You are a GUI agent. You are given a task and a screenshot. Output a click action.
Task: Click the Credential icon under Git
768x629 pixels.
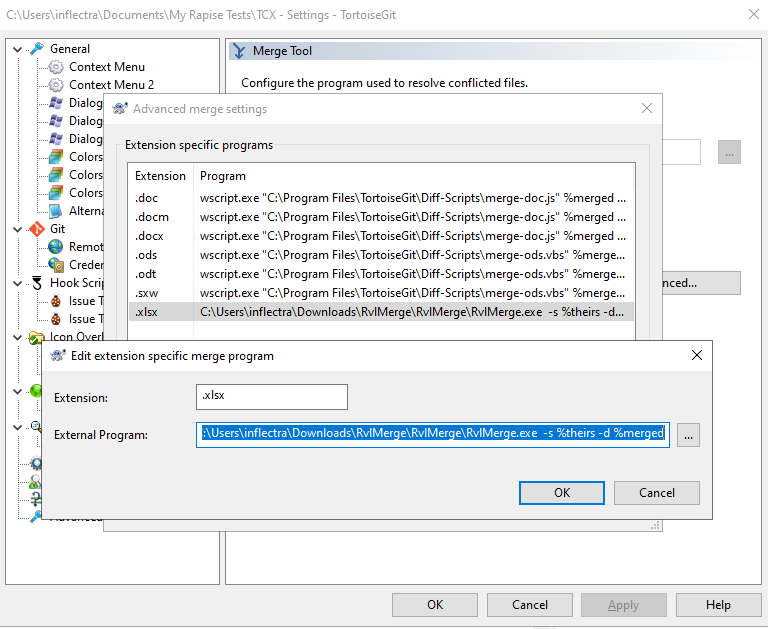56,265
